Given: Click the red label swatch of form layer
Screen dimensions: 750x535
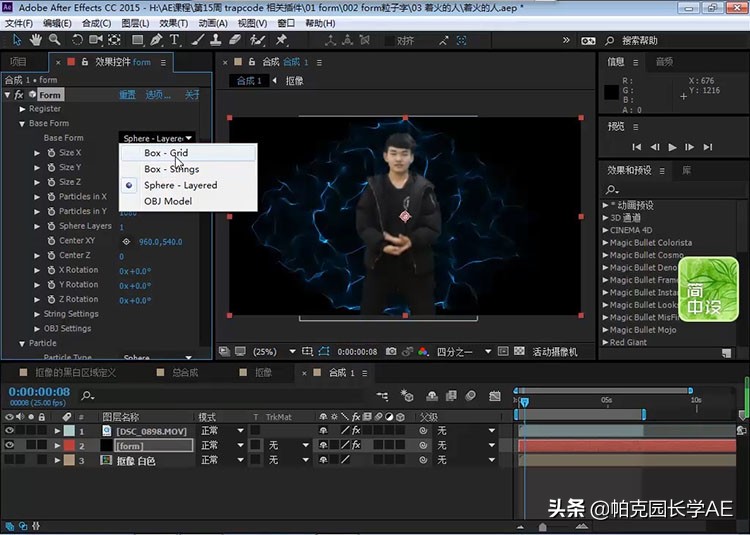Looking at the screenshot, I should point(69,446).
